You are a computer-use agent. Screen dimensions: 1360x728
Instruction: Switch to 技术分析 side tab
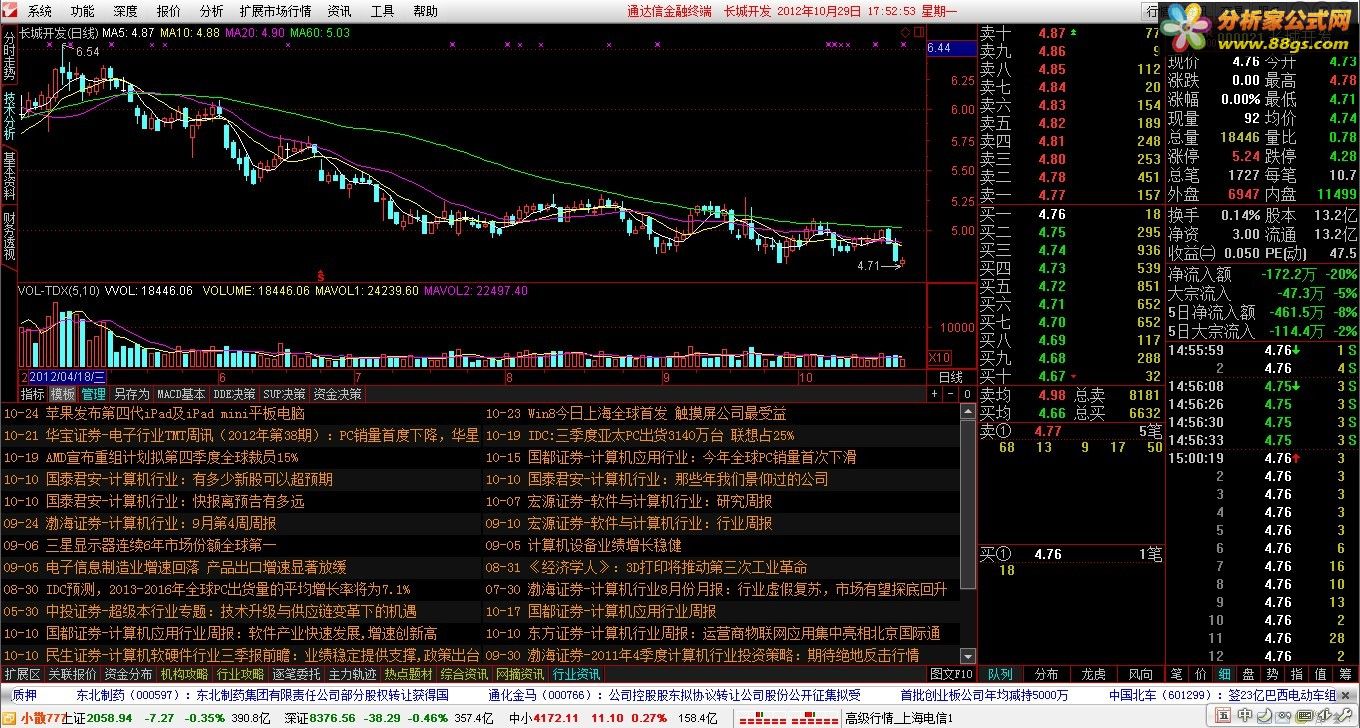point(8,117)
